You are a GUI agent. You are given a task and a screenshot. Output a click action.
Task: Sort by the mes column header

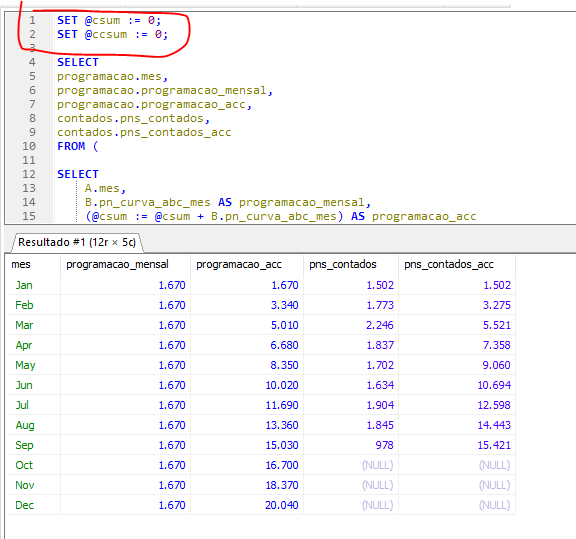coord(33,265)
